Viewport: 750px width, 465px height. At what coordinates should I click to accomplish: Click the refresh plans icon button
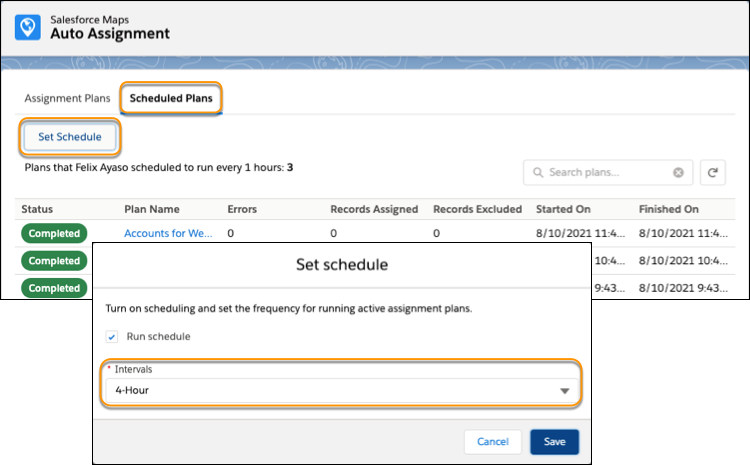pyautogui.click(x=713, y=172)
